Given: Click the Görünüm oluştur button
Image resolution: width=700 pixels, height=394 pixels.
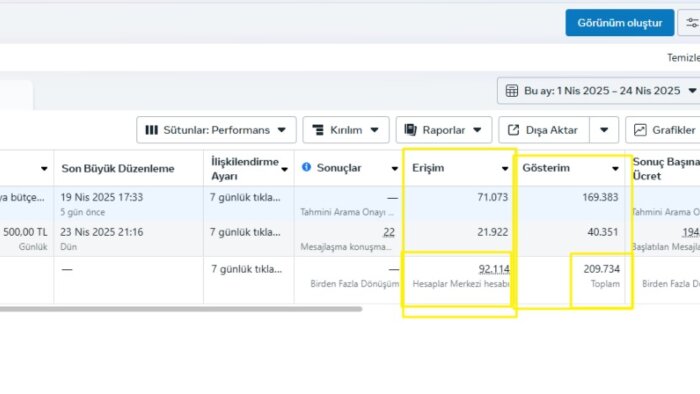Looking at the screenshot, I should click(x=620, y=23).
